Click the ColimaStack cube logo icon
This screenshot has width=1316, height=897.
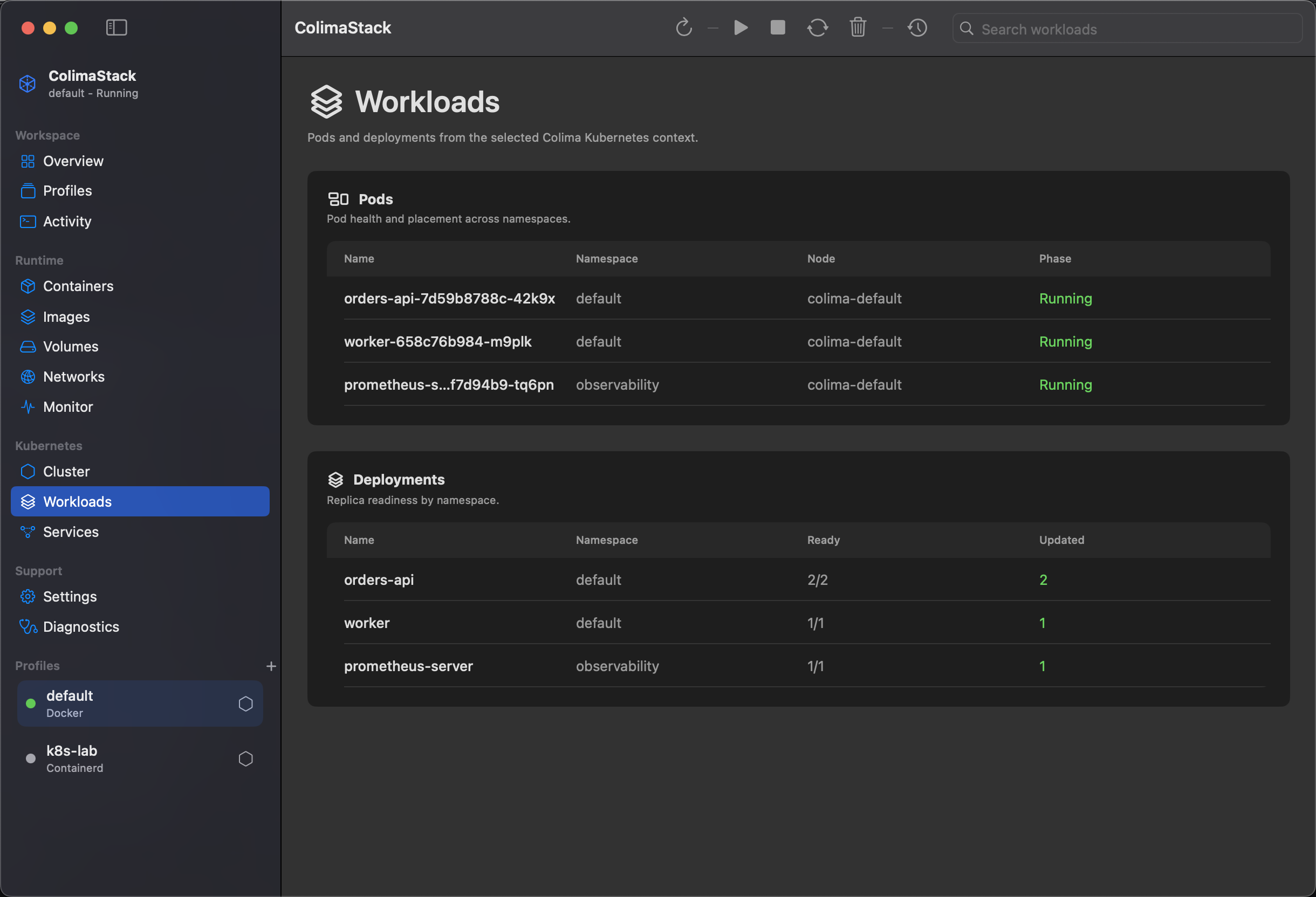point(27,84)
